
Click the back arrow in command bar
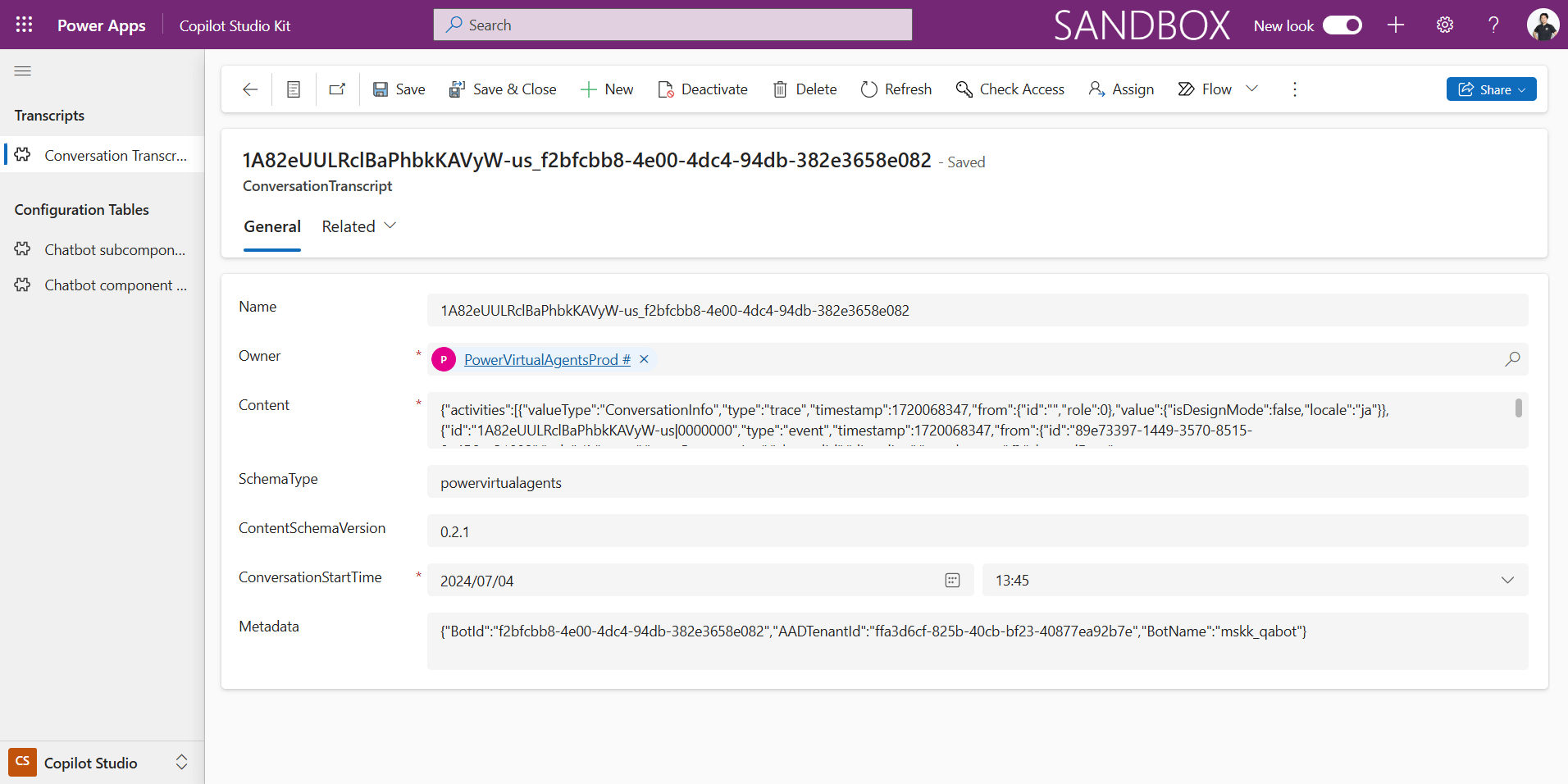click(250, 89)
